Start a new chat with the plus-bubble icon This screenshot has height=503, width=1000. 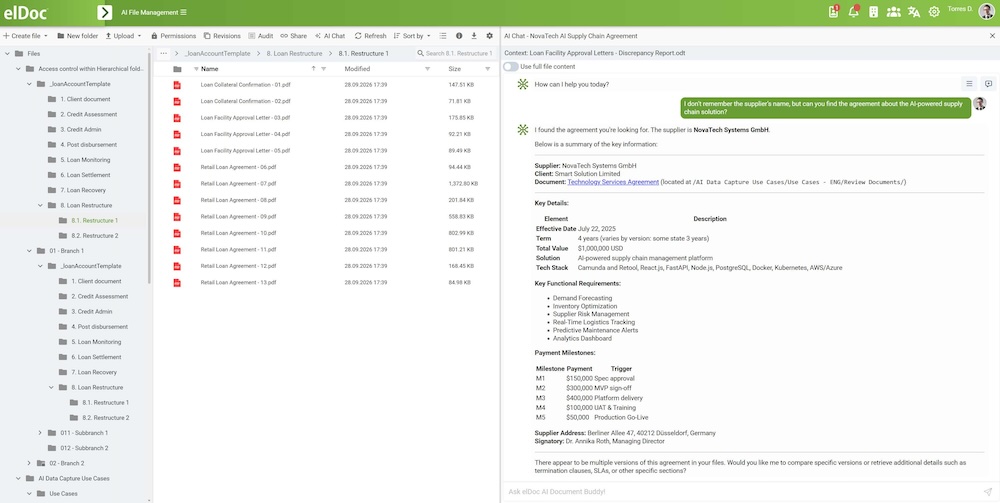click(x=988, y=84)
